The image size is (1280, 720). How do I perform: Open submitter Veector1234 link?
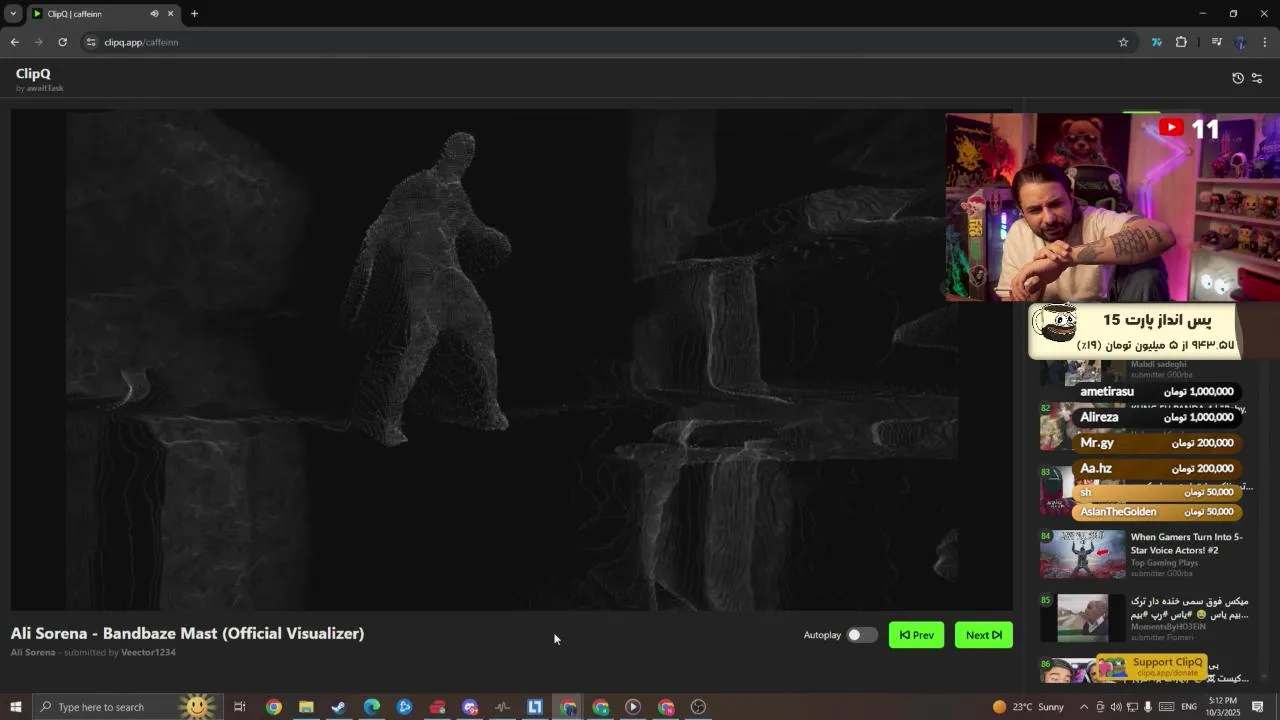tap(148, 652)
